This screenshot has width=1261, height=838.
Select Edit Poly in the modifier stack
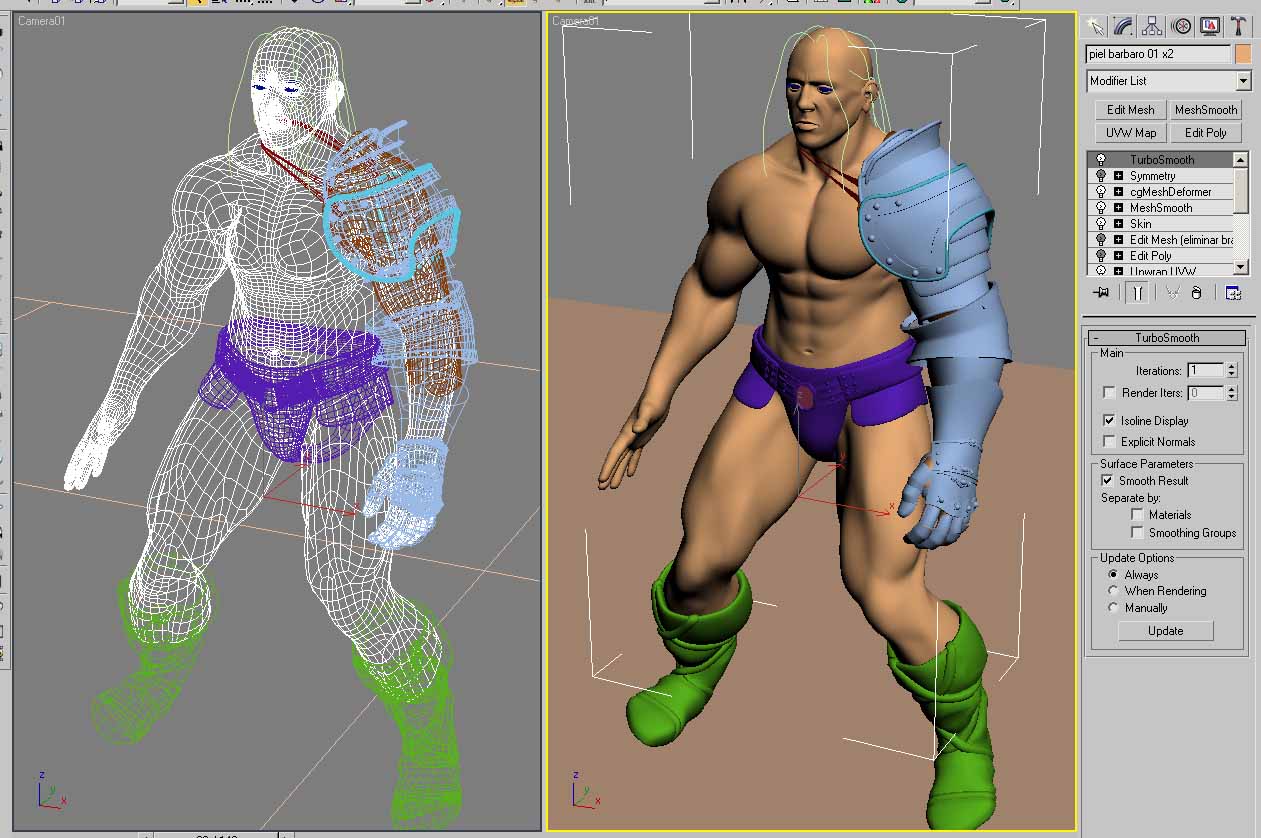click(1150, 256)
